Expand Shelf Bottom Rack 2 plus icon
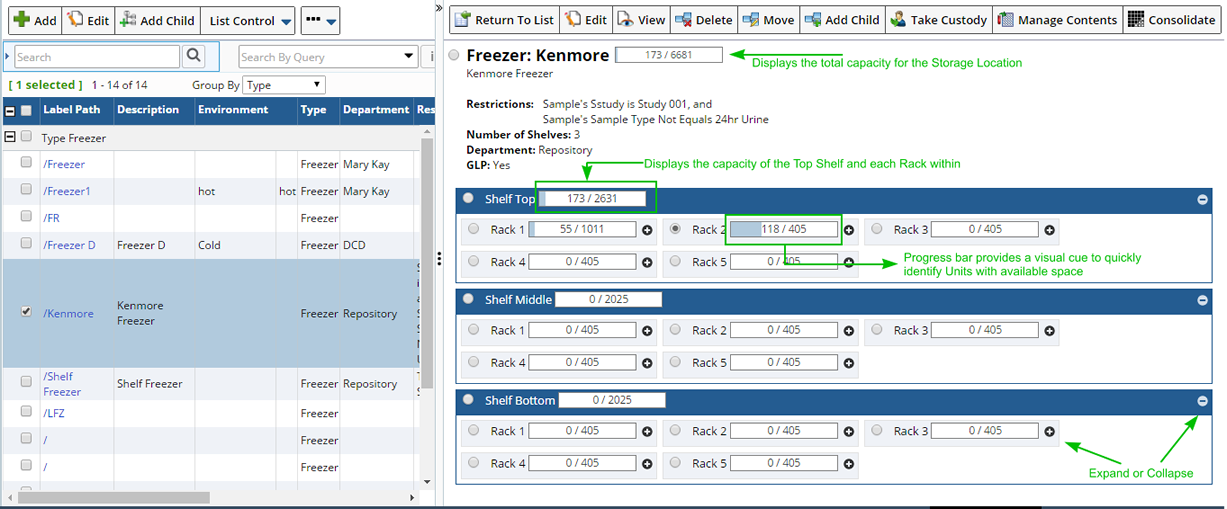Viewport: 1227px width, 509px height. coord(849,431)
